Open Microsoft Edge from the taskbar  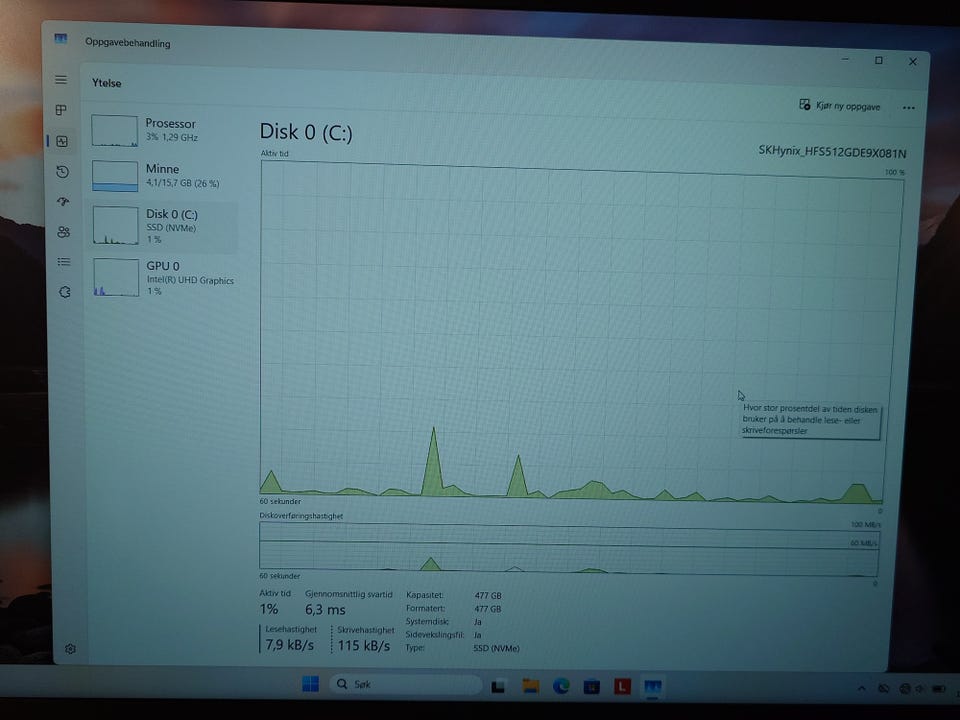point(561,686)
